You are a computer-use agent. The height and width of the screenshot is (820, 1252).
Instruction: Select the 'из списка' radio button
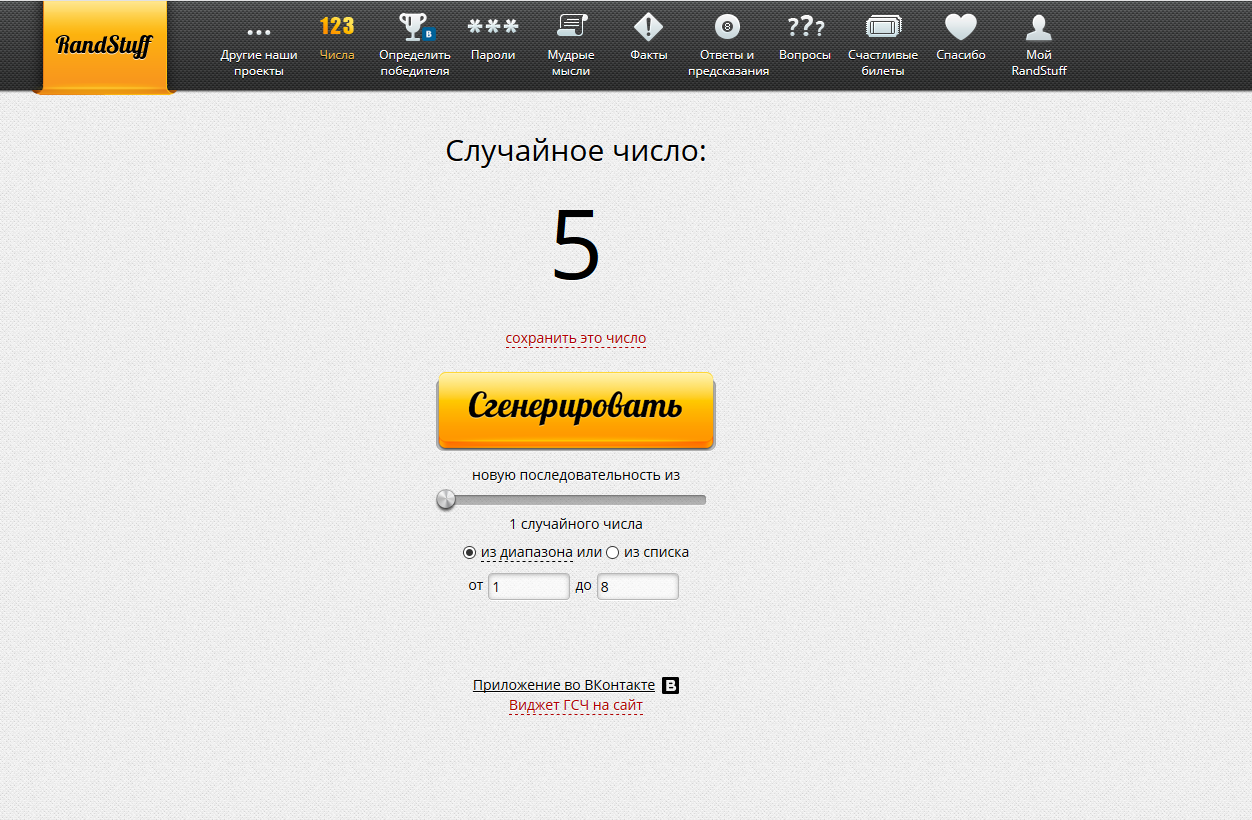[613, 553]
